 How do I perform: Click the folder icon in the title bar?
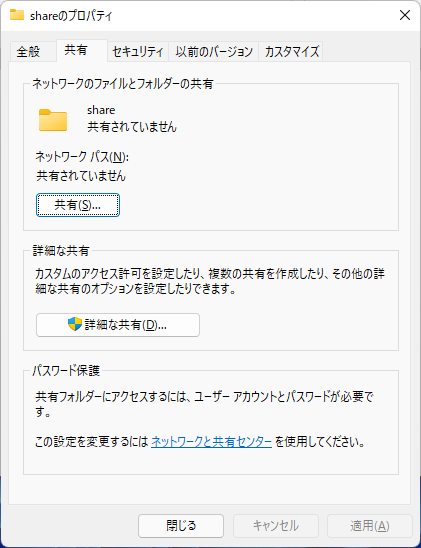[x=17, y=15]
